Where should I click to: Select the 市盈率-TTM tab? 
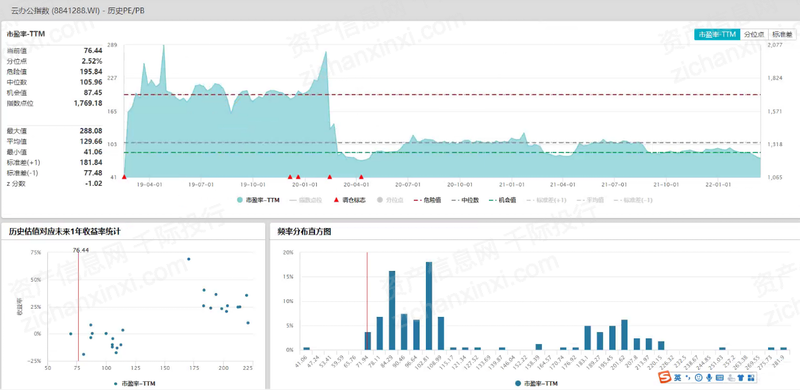716,34
